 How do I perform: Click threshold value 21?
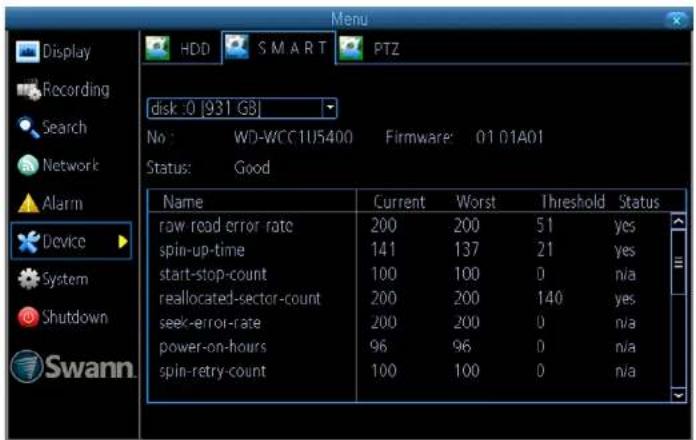(x=545, y=250)
